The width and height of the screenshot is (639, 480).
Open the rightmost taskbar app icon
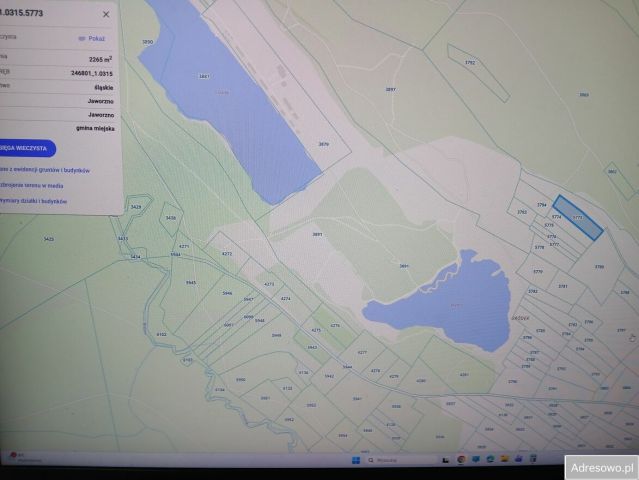[533, 458]
